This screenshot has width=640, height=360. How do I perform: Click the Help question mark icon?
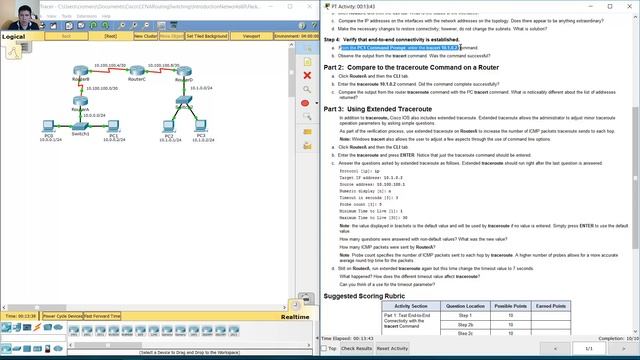click(314, 26)
